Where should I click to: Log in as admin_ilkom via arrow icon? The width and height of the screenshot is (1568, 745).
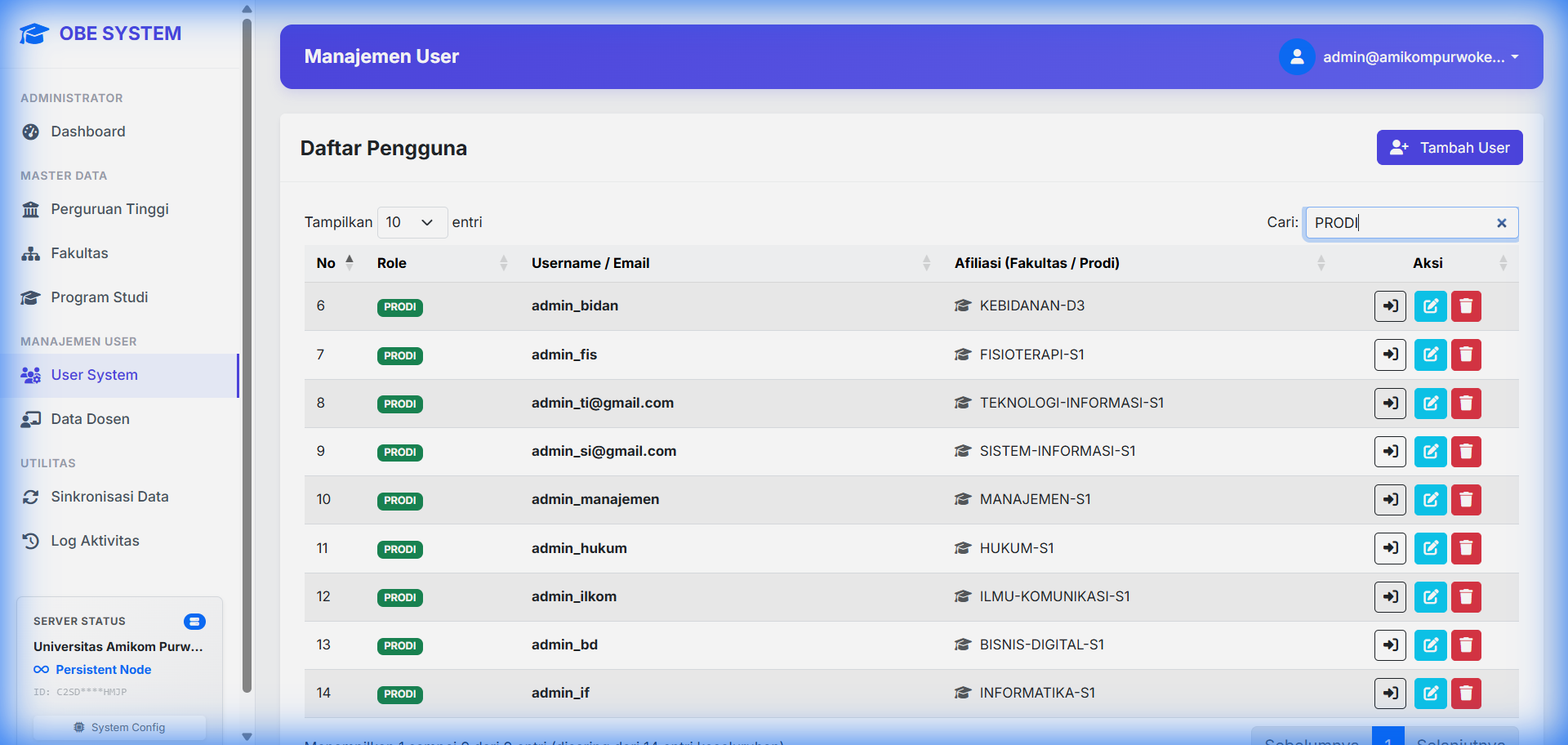[1389, 597]
